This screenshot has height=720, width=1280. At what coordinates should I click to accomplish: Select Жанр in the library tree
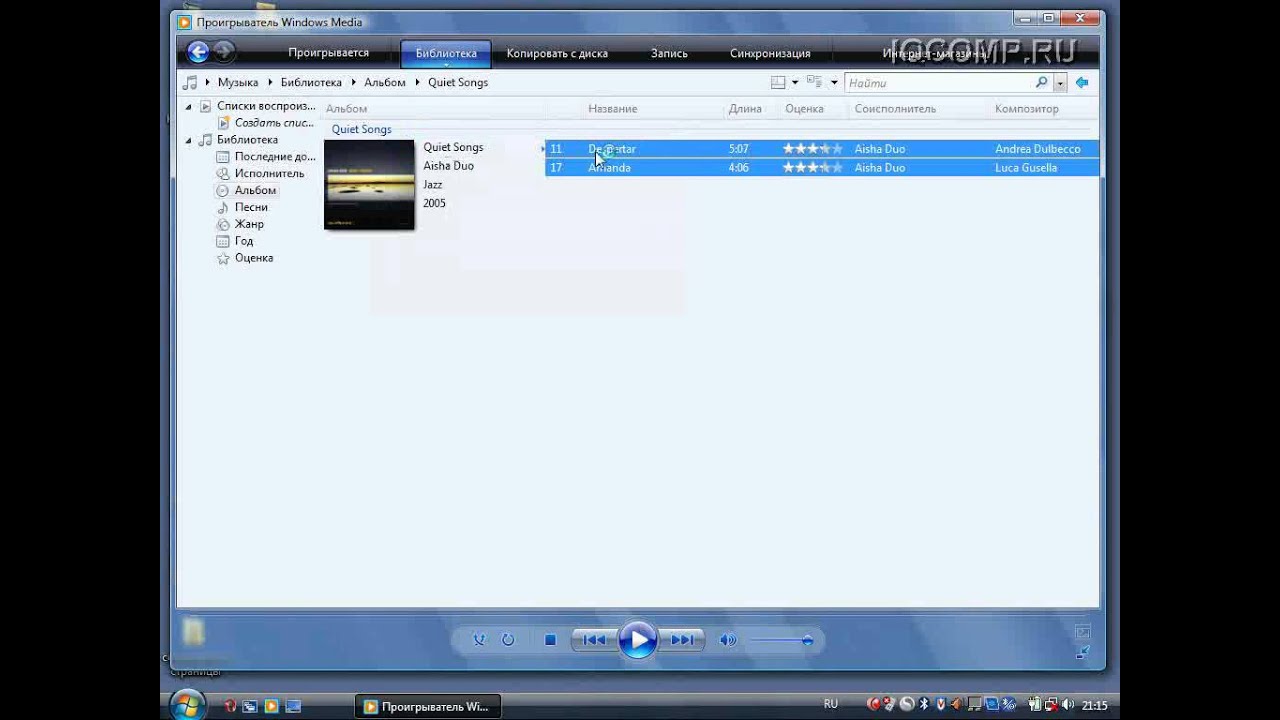point(249,224)
